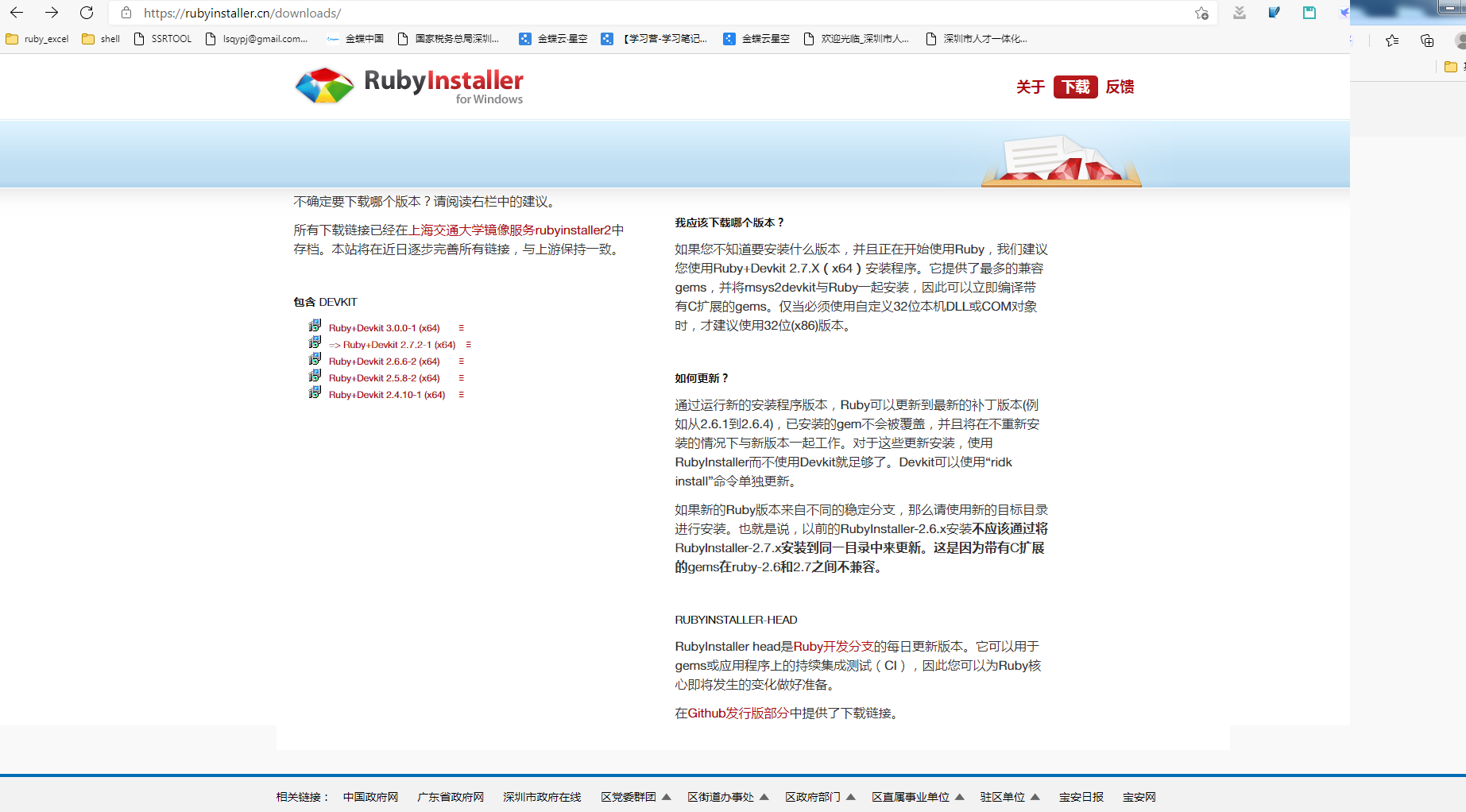
Task: Click the teal floppy disk extension icon
Action: pyautogui.click(x=1309, y=13)
